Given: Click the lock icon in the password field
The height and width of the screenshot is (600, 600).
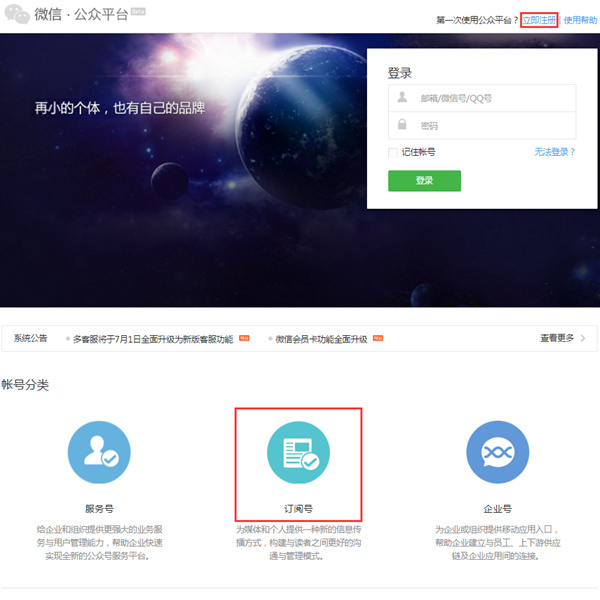Looking at the screenshot, I should point(402,124).
